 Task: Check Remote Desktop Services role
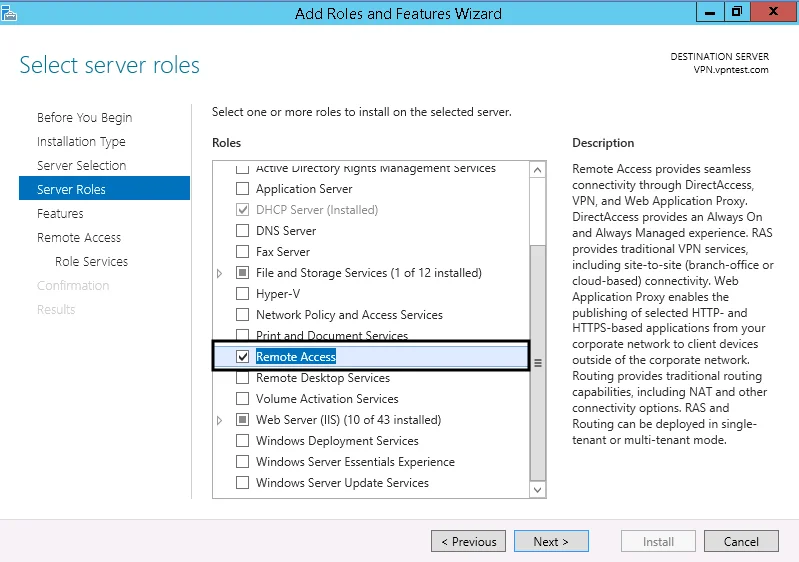(x=243, y=378)
